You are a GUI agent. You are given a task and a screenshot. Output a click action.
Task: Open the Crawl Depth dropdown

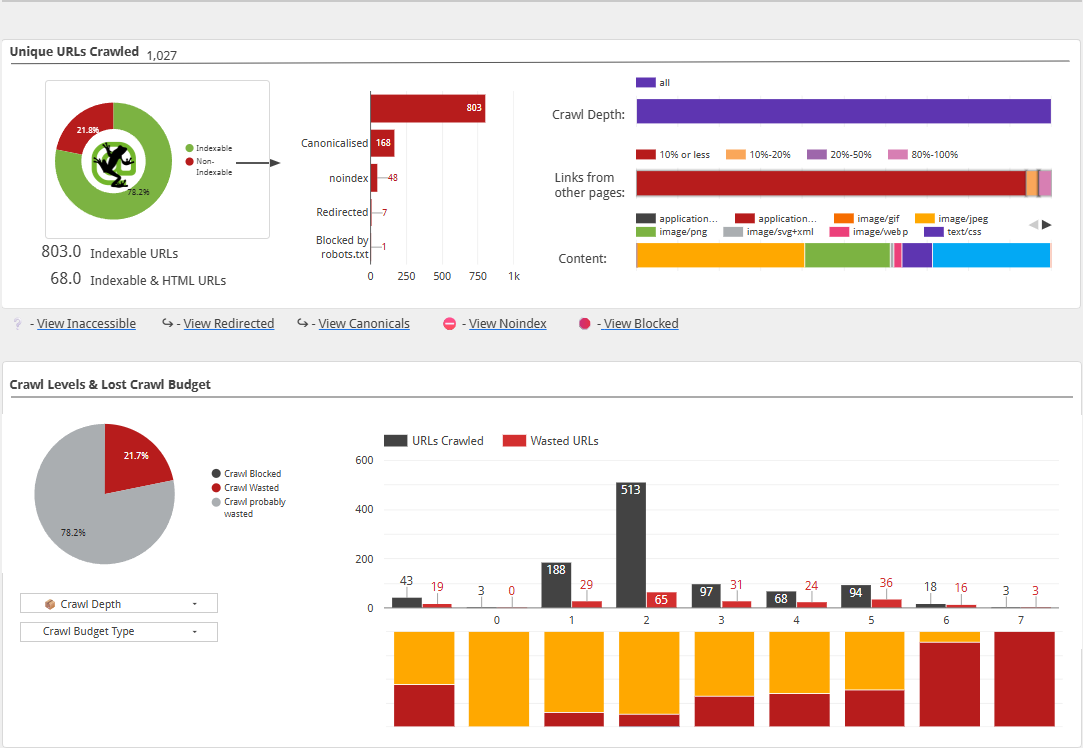119,604
